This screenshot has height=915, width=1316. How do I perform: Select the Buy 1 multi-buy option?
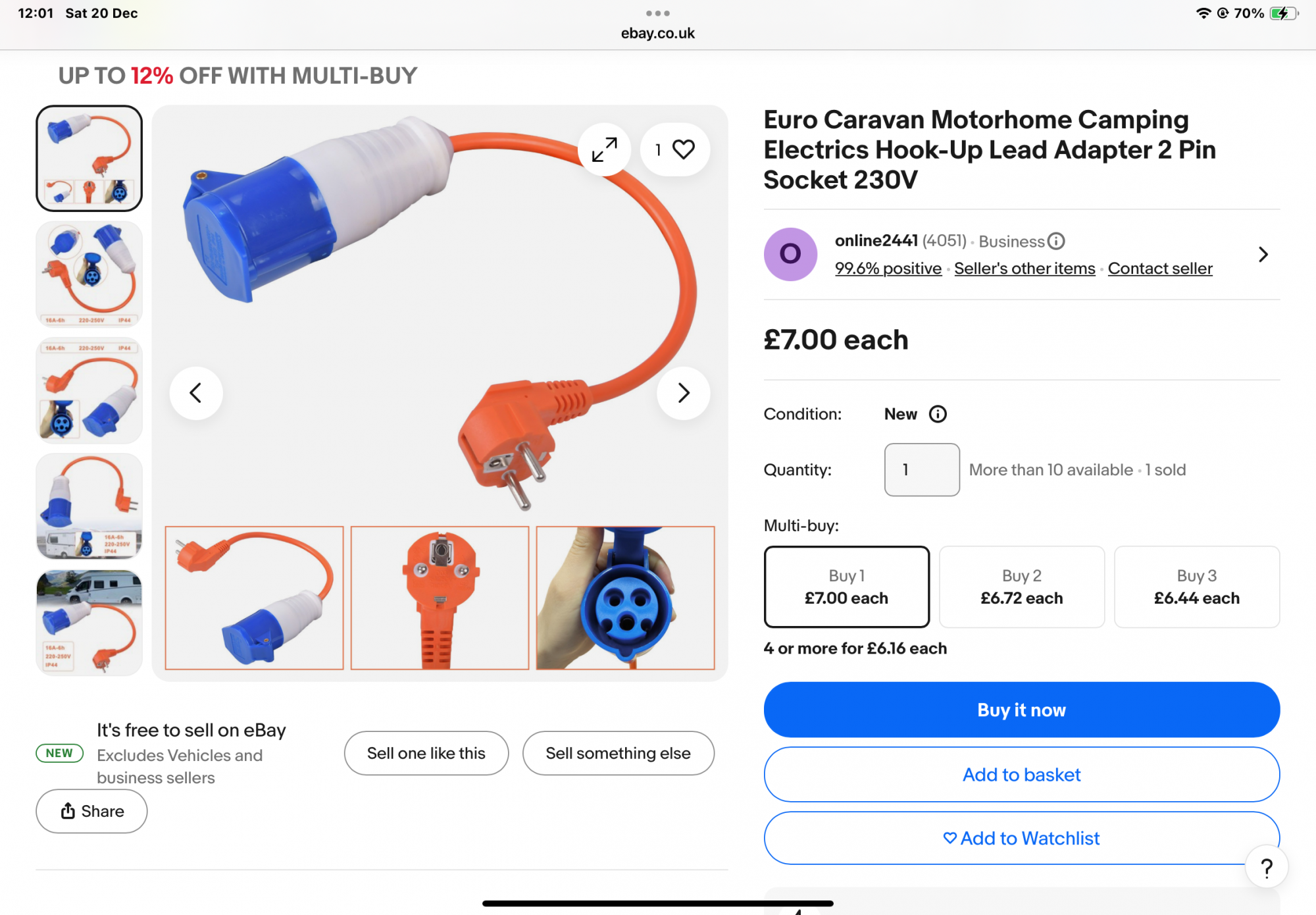(846, 587)
